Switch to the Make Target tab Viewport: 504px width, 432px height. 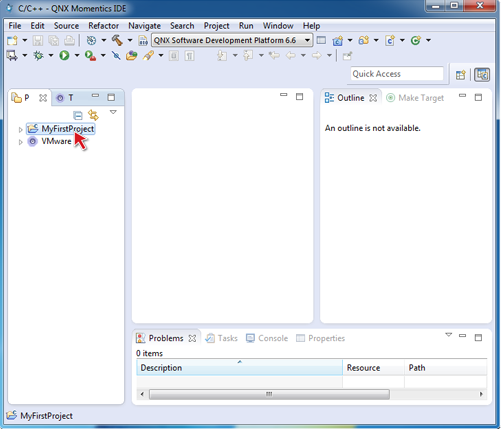coord(415,98)
